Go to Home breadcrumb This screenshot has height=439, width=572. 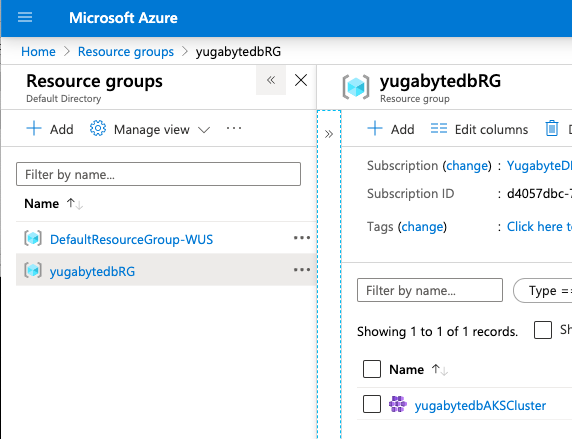point(38,51)
